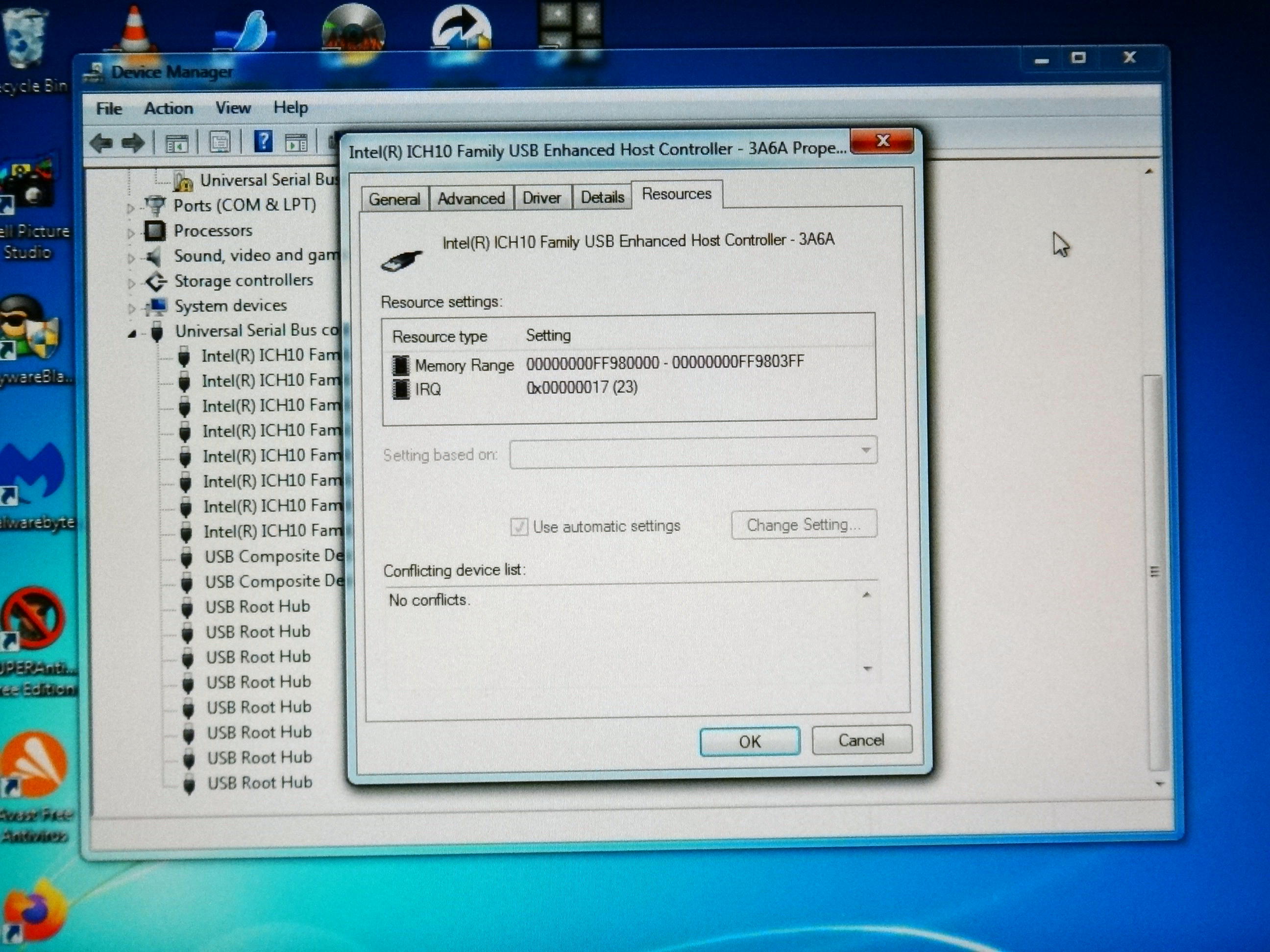
Task: Open the View menu
Action: click(233, 107)
